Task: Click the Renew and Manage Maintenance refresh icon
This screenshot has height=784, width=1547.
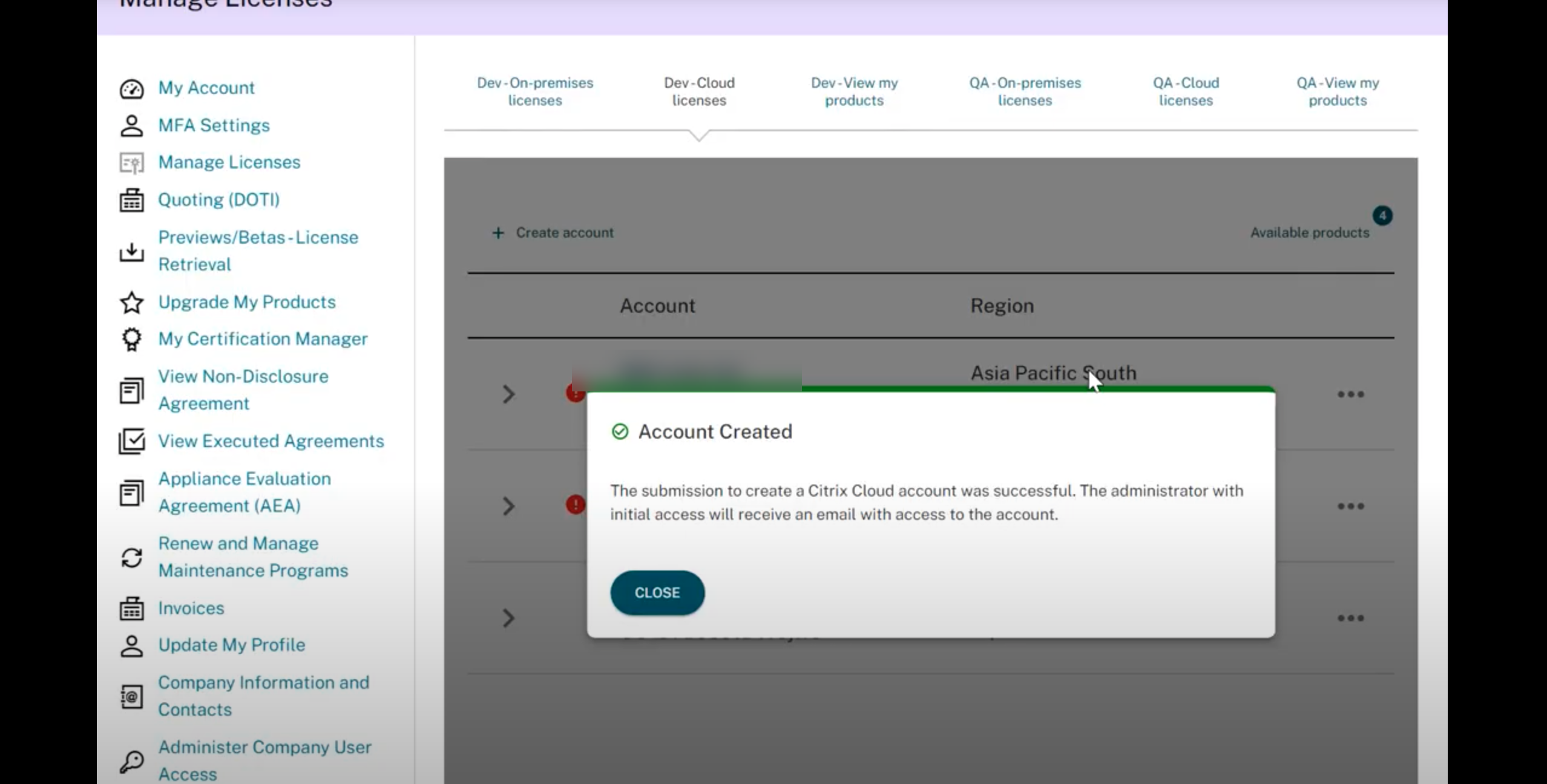Action: (x=131, y=557)
